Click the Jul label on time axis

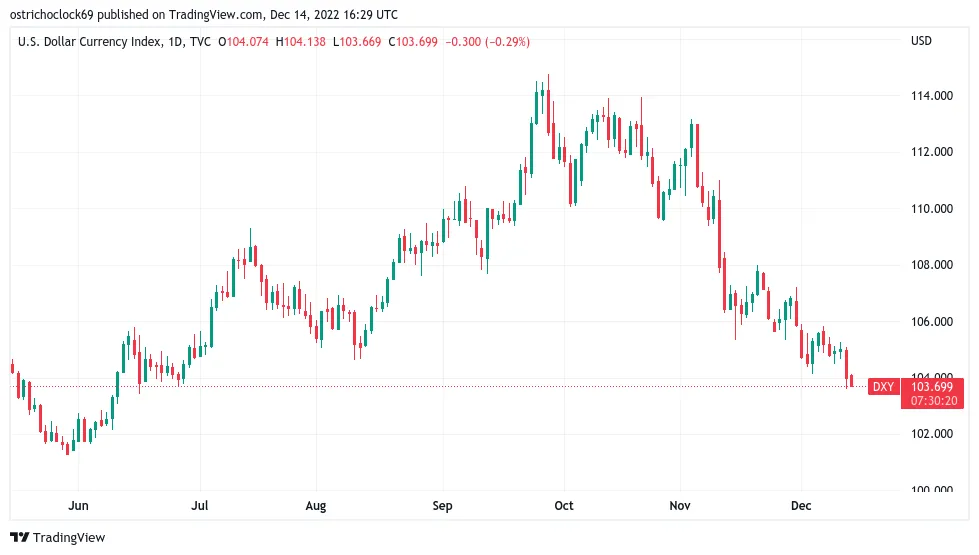(200, 506)
